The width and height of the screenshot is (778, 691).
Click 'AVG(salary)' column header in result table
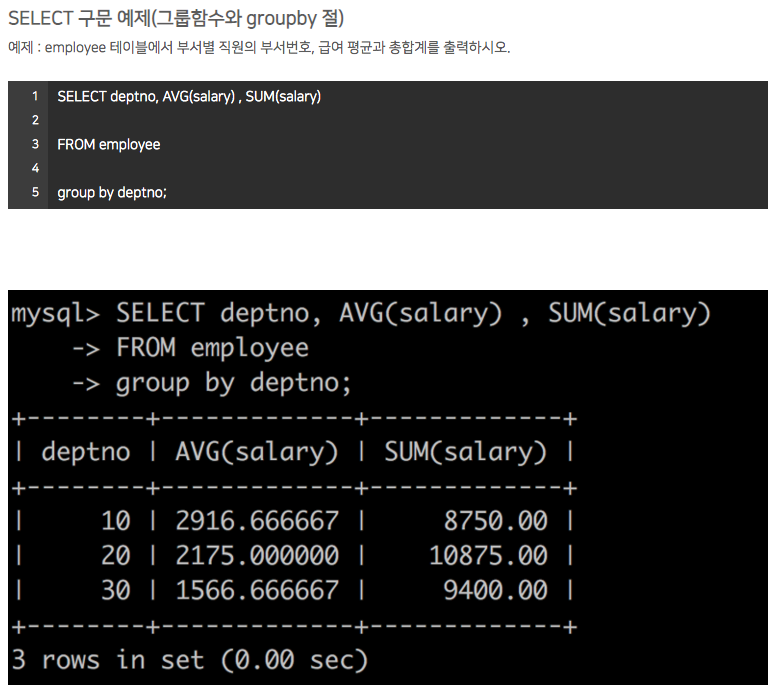257,453
